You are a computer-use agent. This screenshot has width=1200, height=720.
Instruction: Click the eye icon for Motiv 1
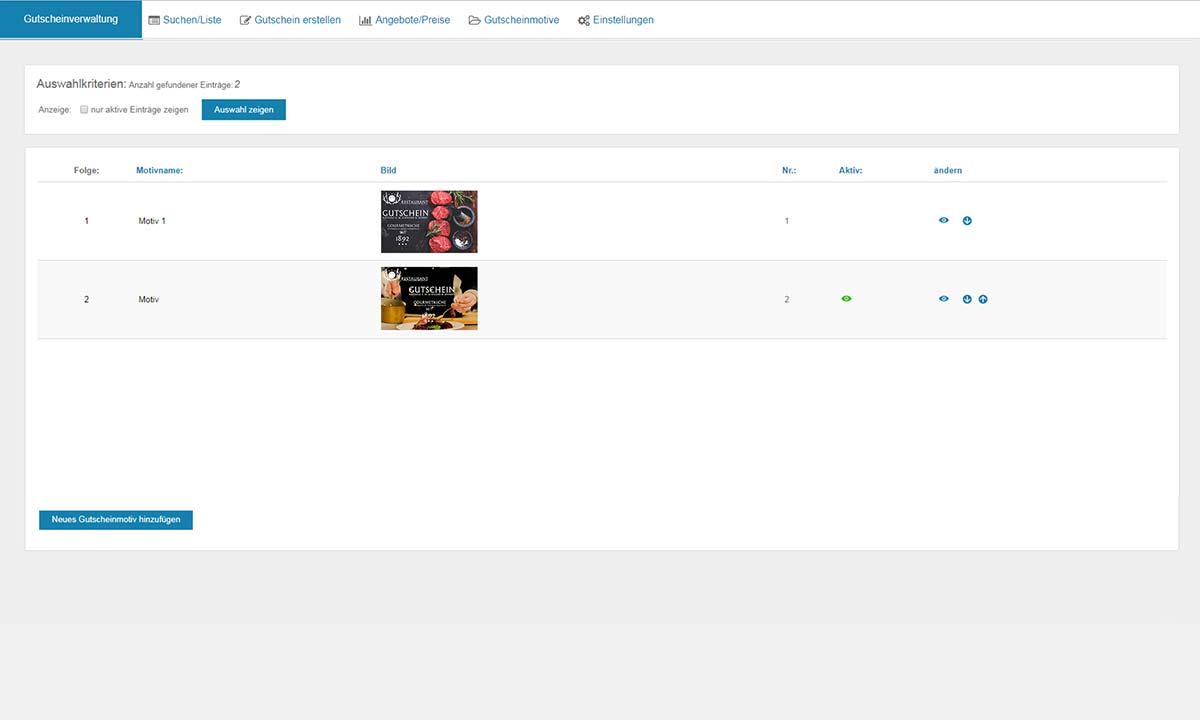(x=944, y=221)
